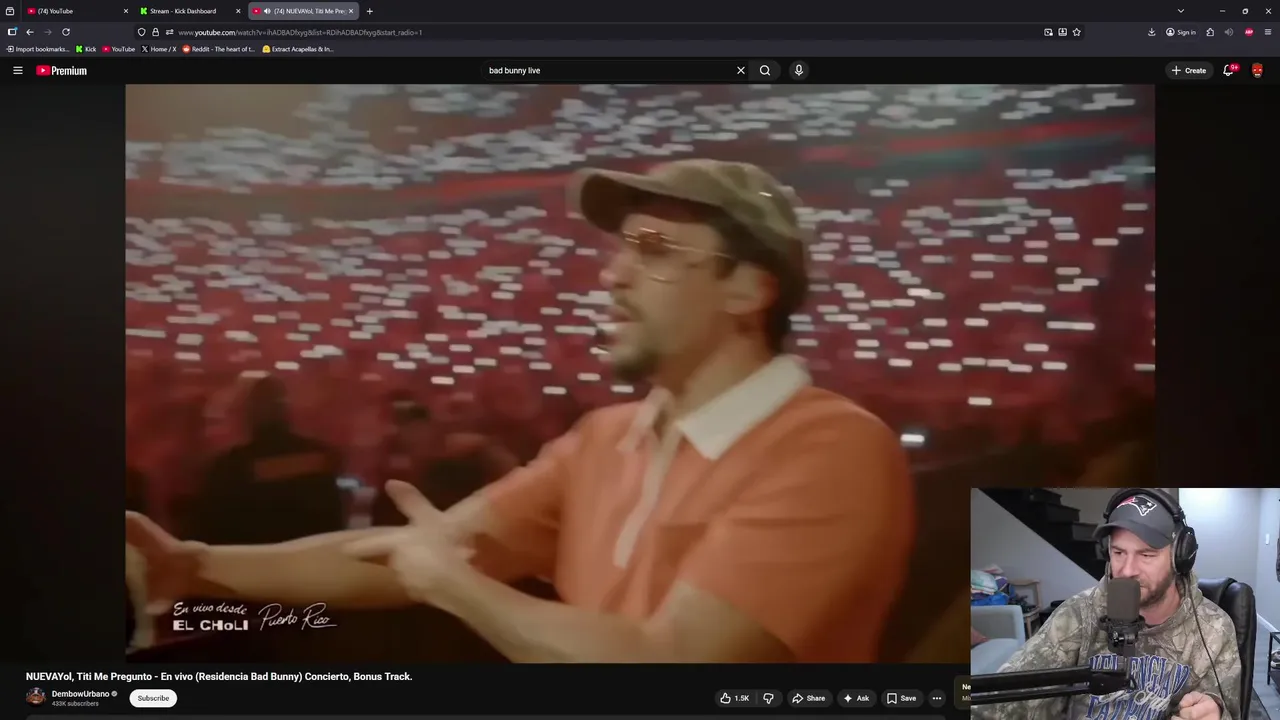
Task: Reload the page with the refresh icon
Action: (x=66, y=32)
